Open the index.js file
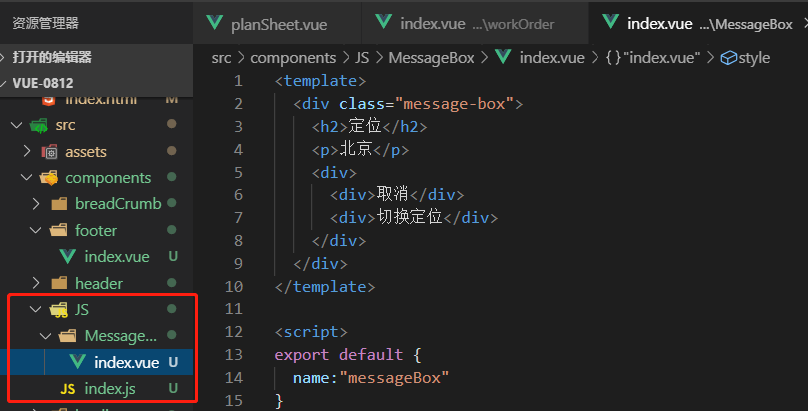Image resolution: width=808 pixels, height=411 pixels. pyautogui.click(x=110, y=389)
